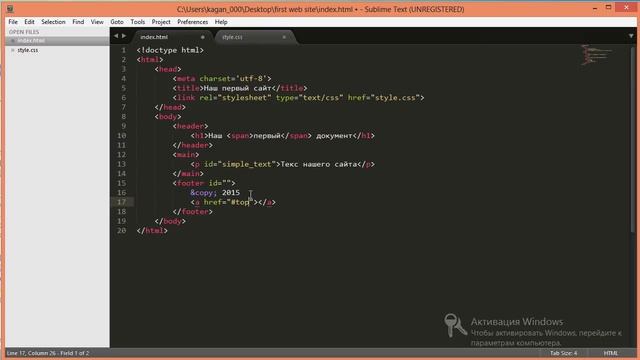
Task: Click the word 'первый' inside span
Action: pos(267,136)
